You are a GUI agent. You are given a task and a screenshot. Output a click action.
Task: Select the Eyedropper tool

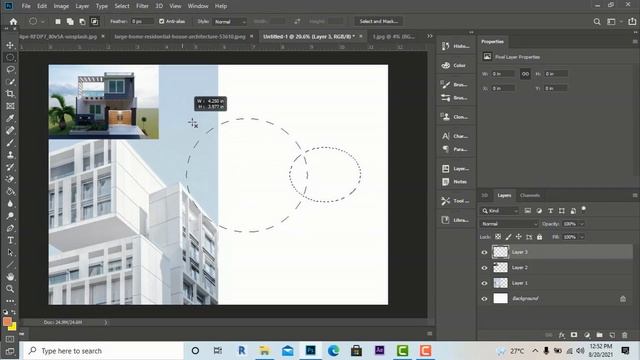[10, 118]
